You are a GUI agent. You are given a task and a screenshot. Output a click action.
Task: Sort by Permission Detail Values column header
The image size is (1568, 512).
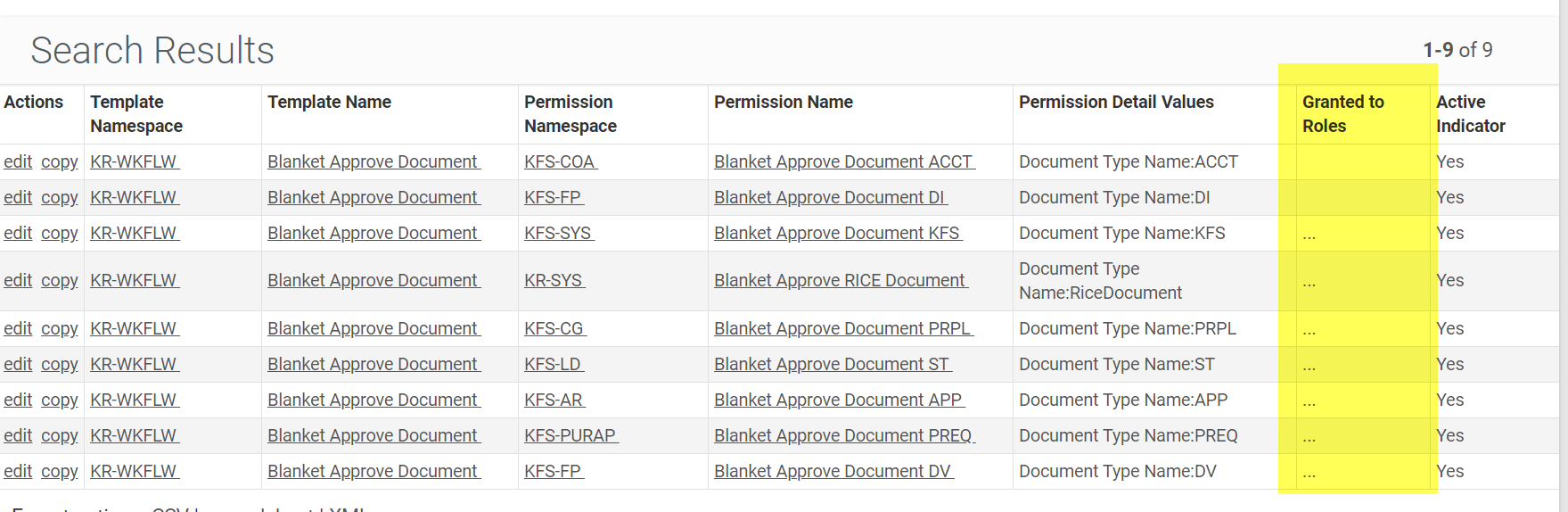pyautogui.click(x=1116, y=102)
